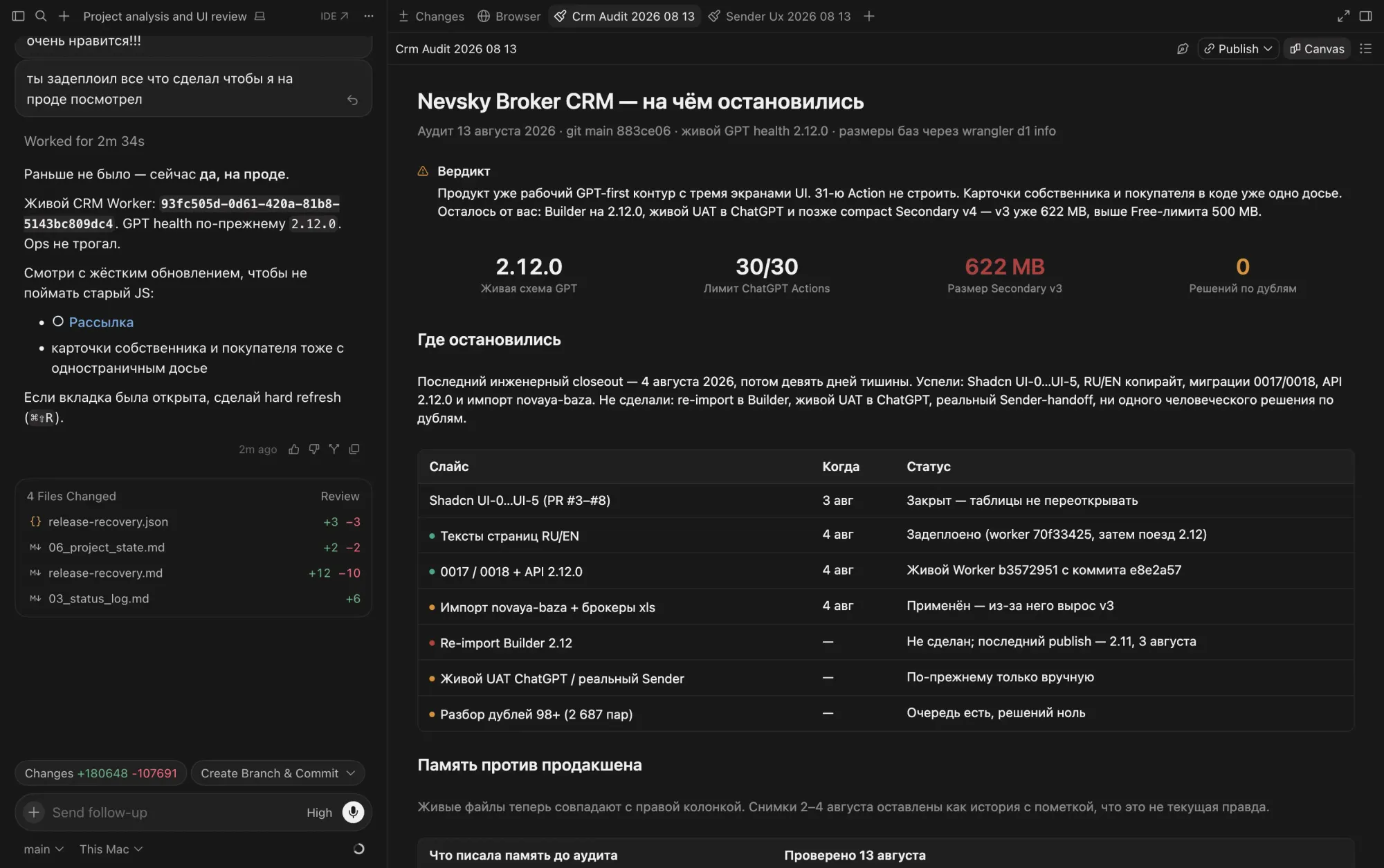Switch to the Sender Ux 2026 08 13 tab
The image size is (1384, 868).
[780, 16]
